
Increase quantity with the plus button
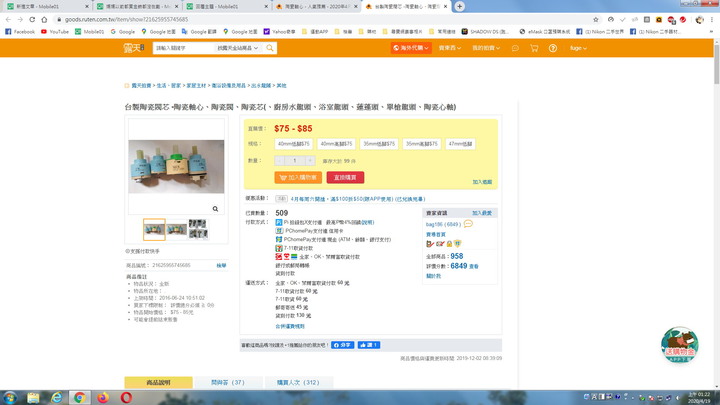[x=310, y=160]
